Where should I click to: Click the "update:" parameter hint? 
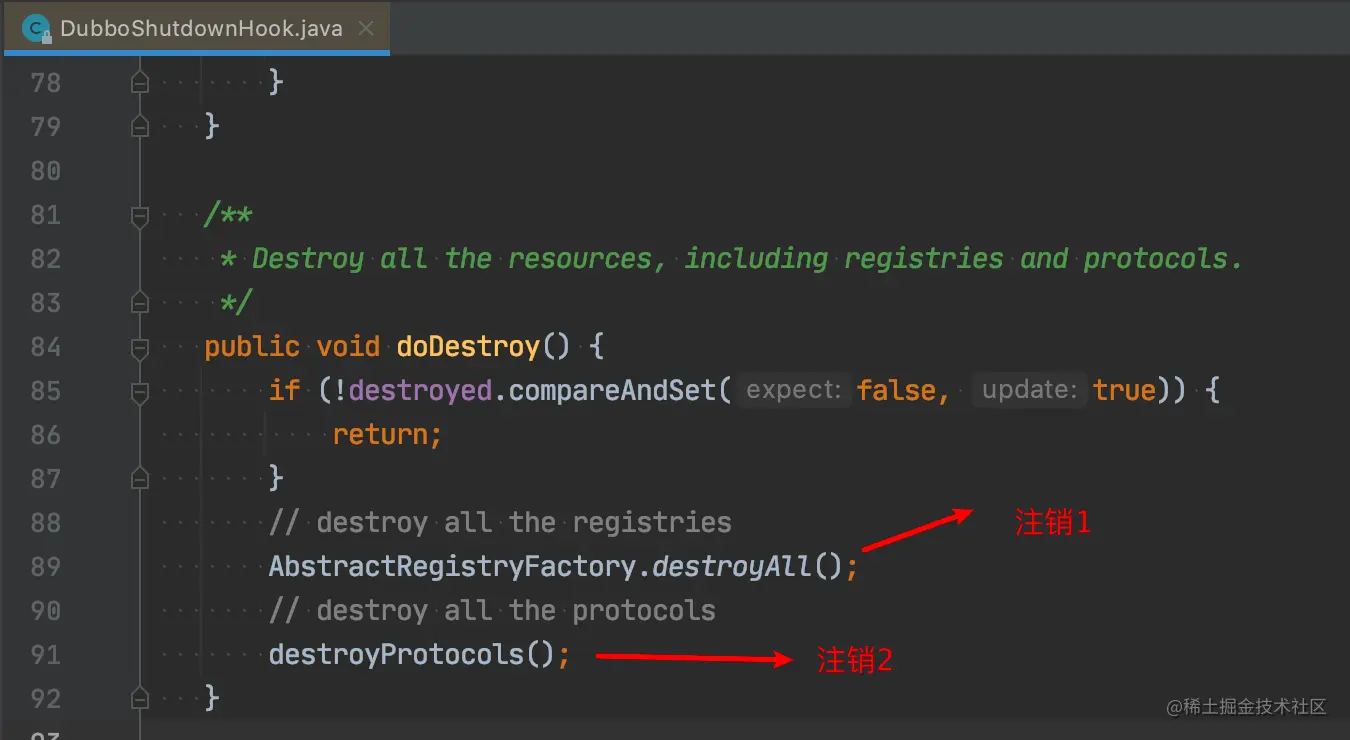point(1030,390)
